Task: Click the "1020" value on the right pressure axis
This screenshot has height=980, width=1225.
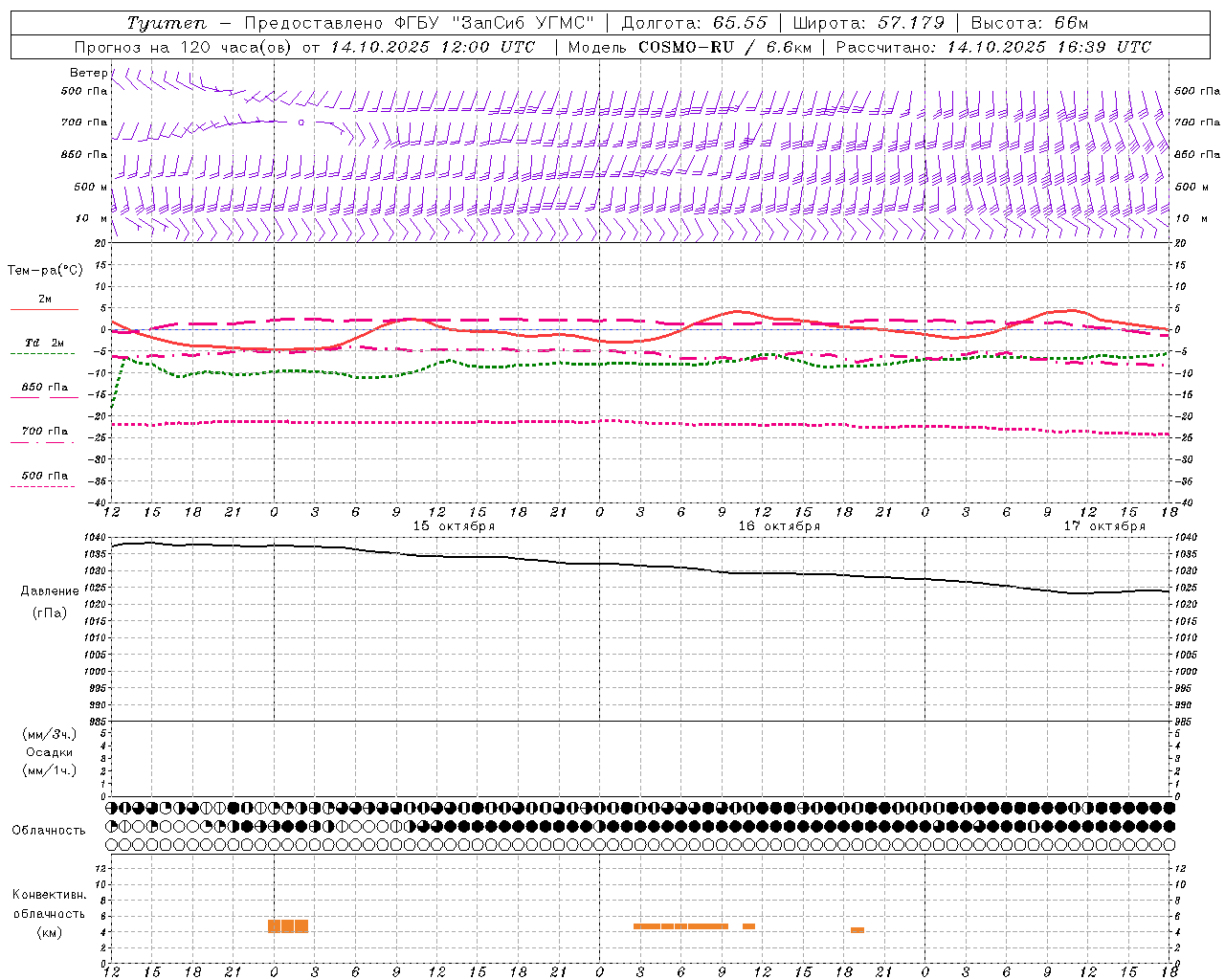Action: (x=1185, y=605)
